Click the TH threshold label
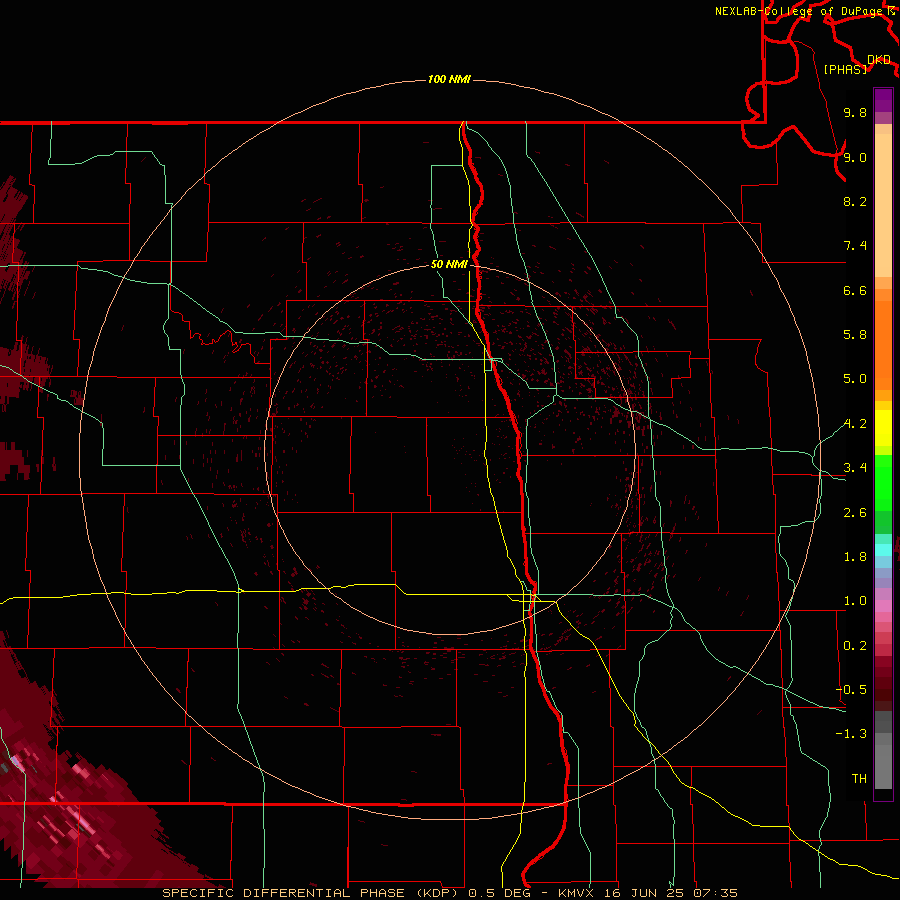The width and height of the screenshot is (900, 900). click(859, 779)
